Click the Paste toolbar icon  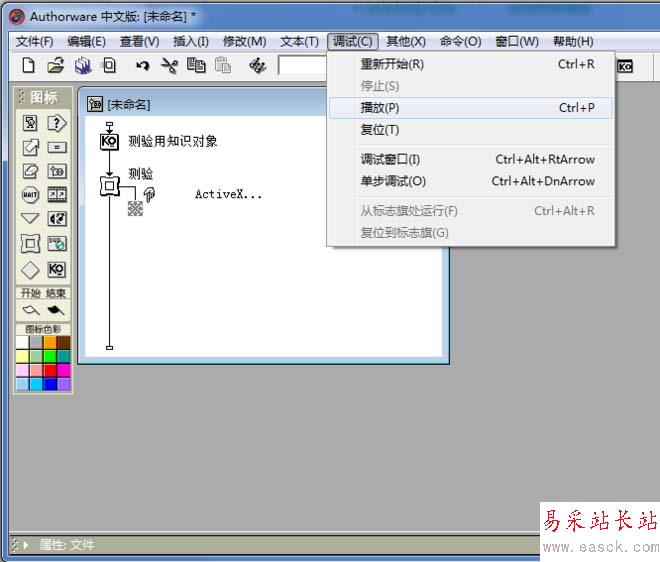223,66
